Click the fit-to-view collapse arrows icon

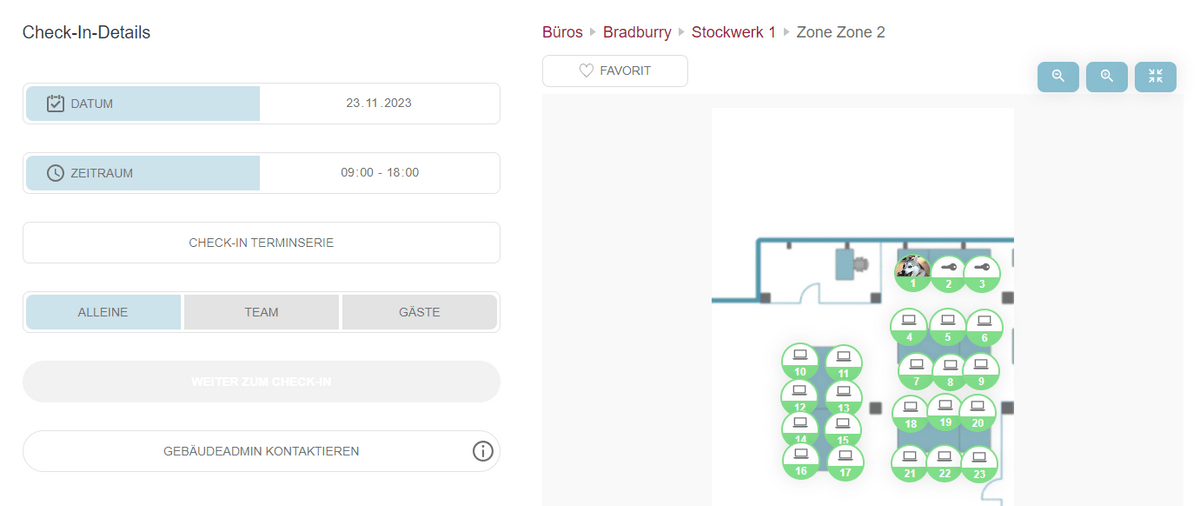tap(1155, 77)
